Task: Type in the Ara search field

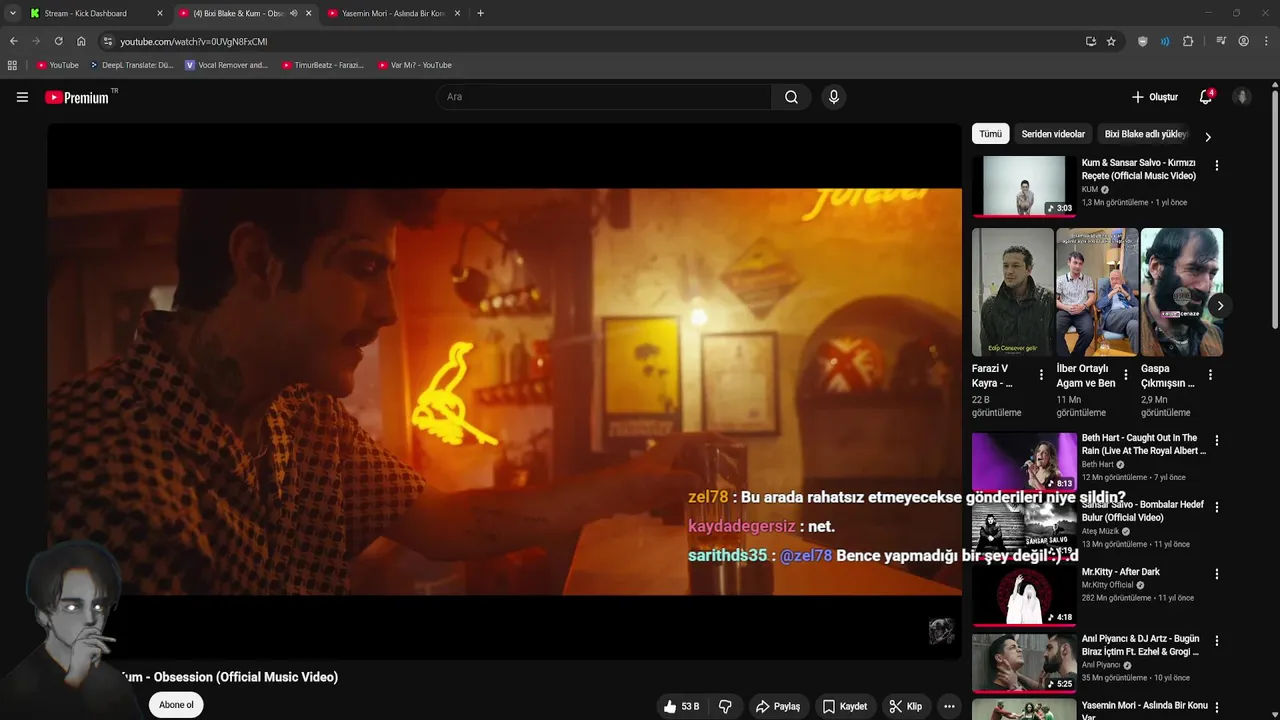Action: coord(604,97)
